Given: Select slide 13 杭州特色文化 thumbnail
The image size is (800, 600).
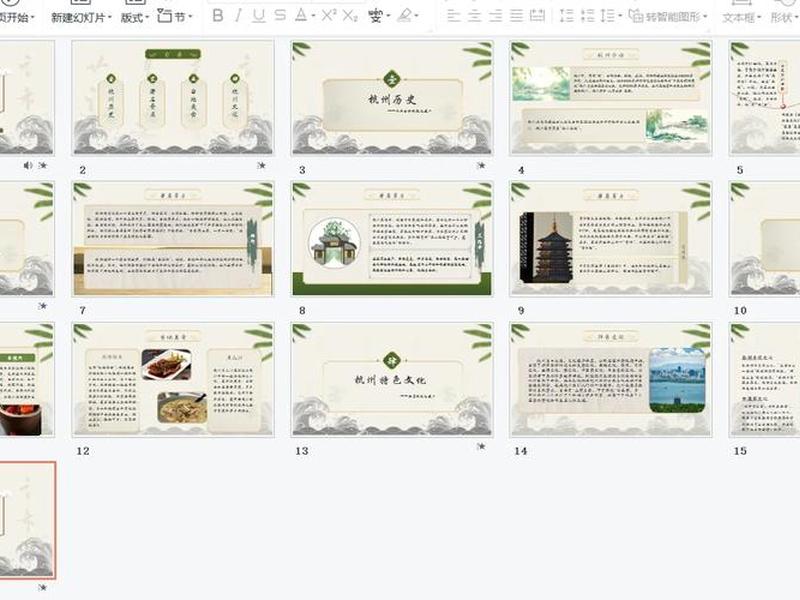Looking at the screenshot, I should [392, 380].
